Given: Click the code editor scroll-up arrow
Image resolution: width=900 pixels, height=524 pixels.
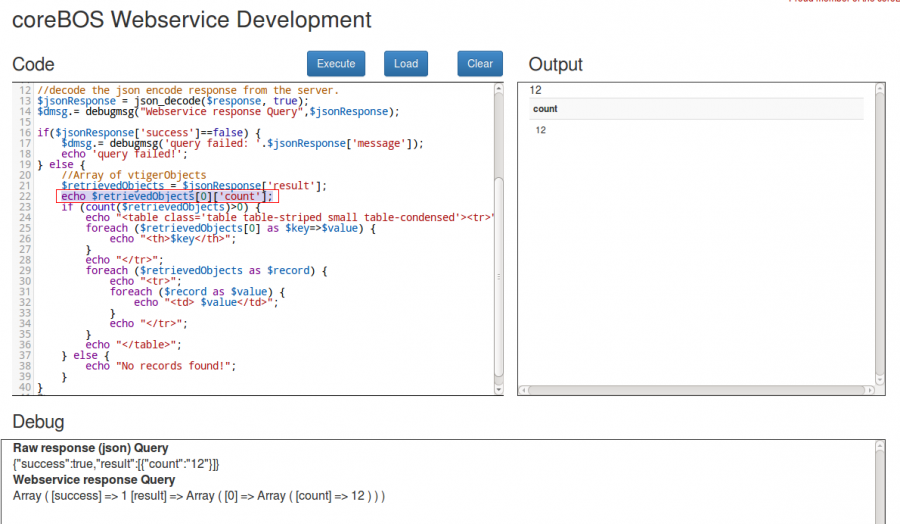Looking at the screenshot, I should coord(498,90).
